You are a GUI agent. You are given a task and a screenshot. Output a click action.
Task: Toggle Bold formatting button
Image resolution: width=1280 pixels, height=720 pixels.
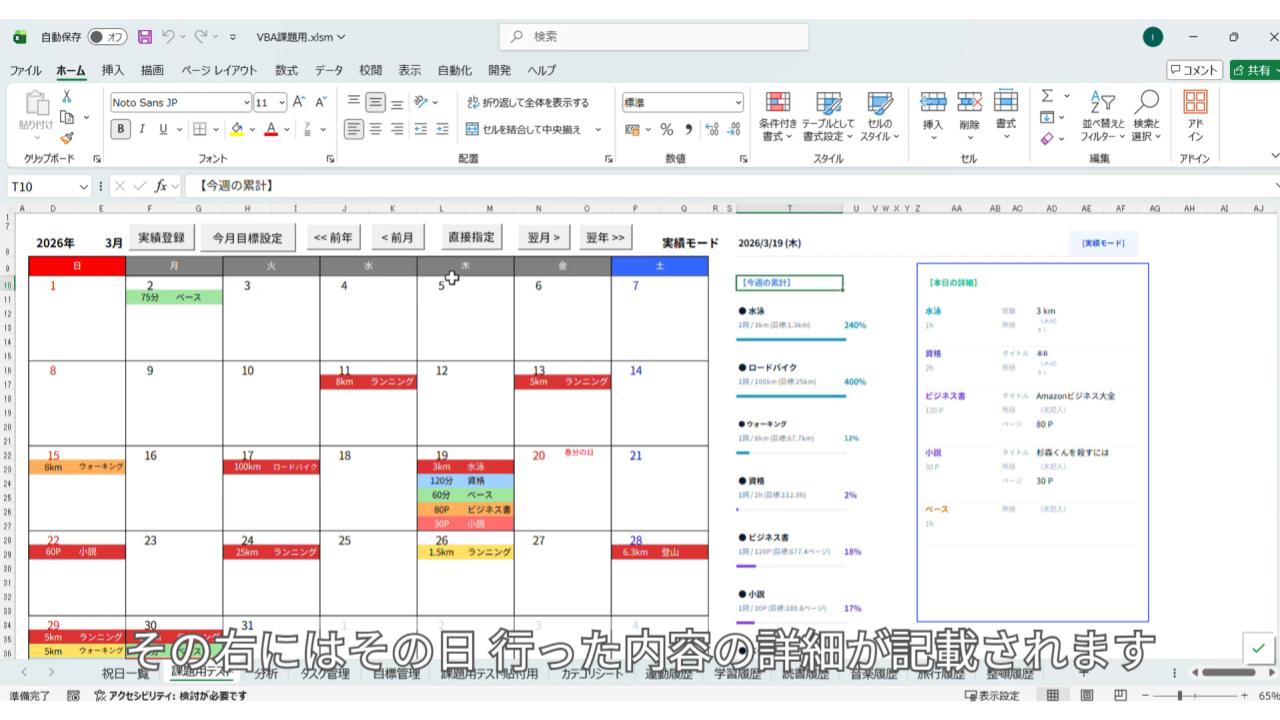point(121,129)
